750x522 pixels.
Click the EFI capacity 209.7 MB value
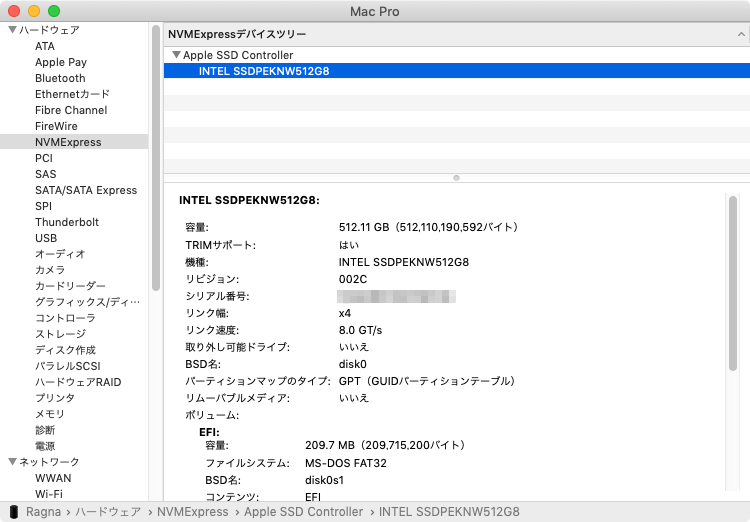pyautogui.click(x=385, y=445)
